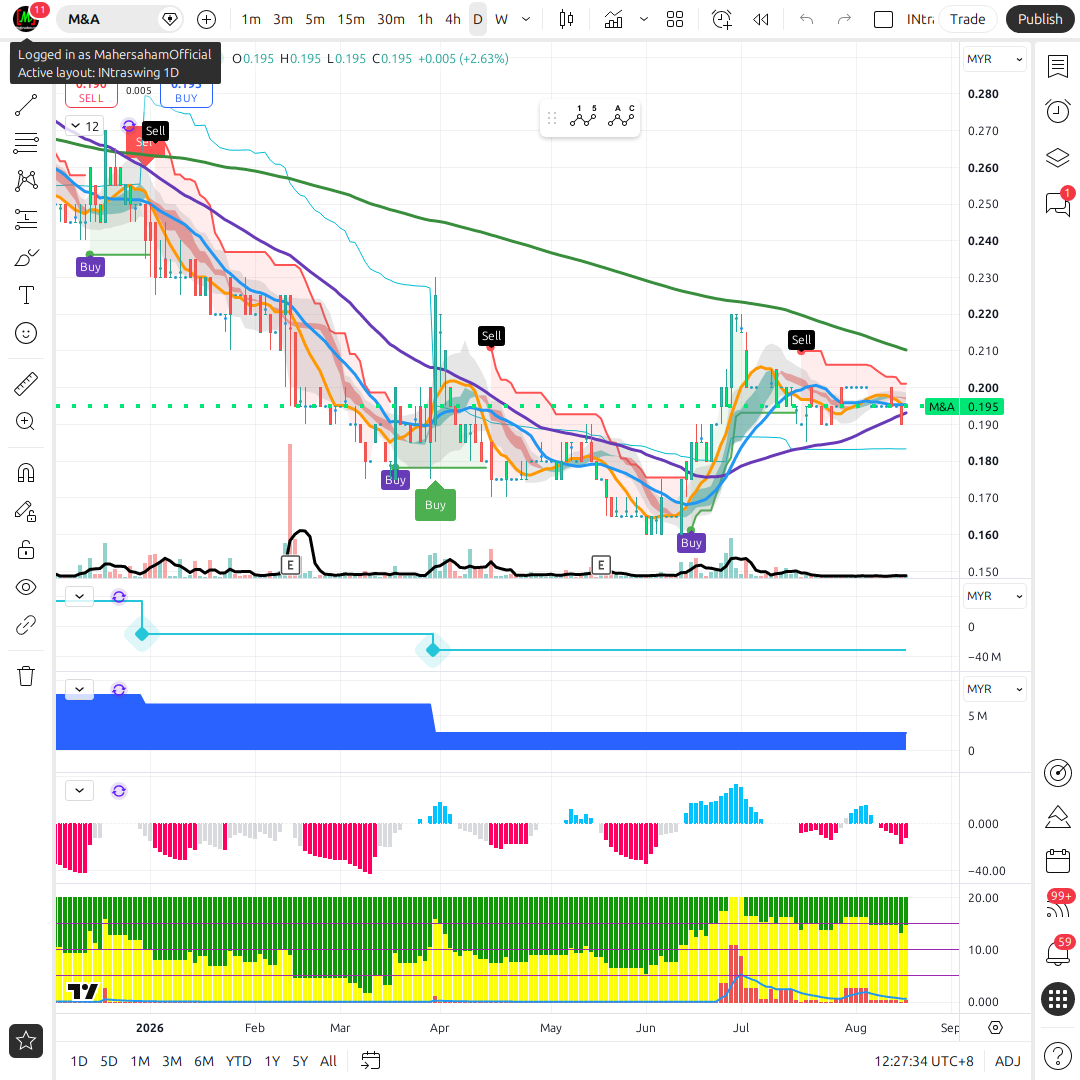Open object tree layers panel
This screenshot has height=1080, width=1080.
tap(1057, 158)
